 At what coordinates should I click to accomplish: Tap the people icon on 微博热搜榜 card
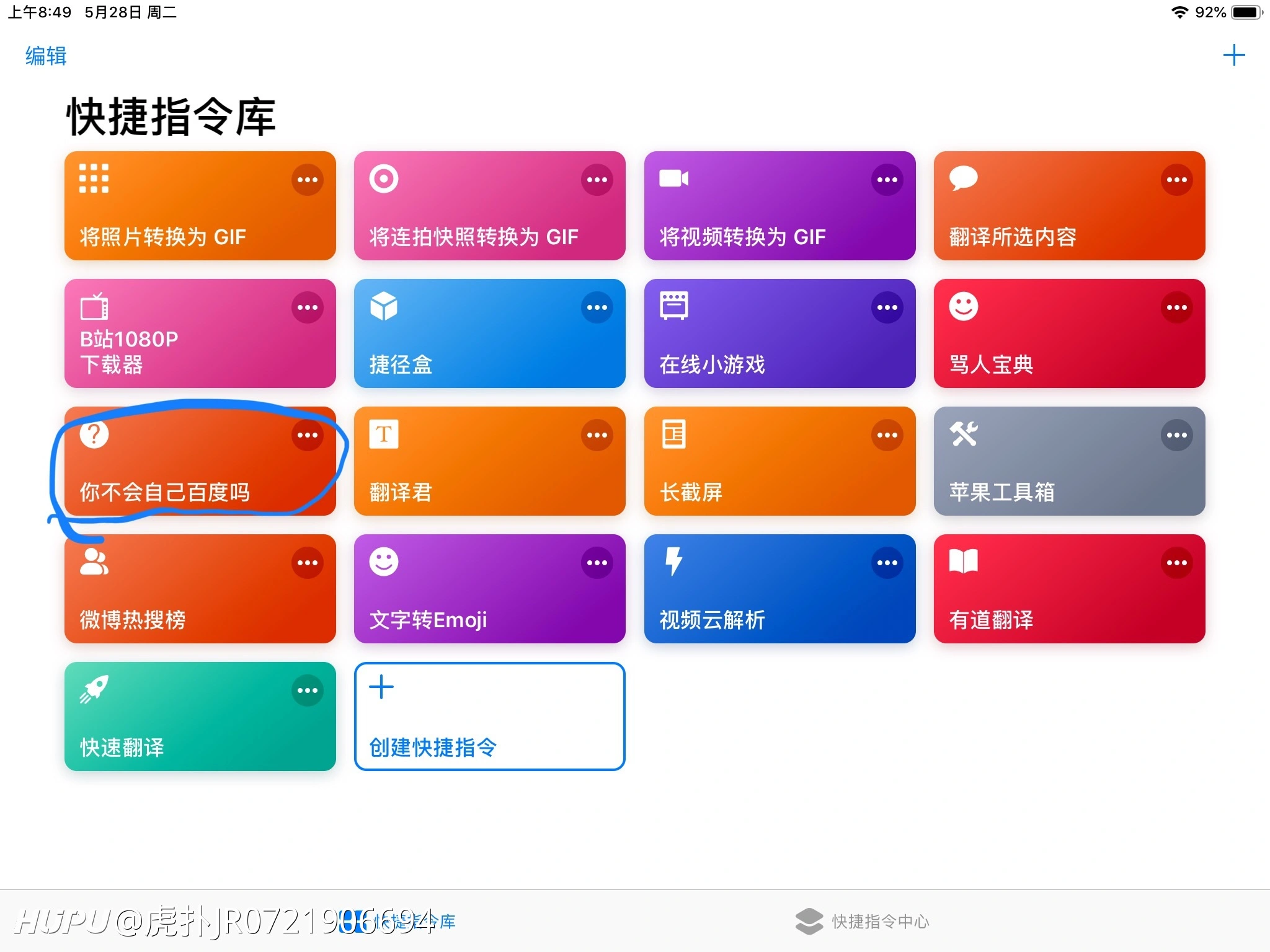[94, 562]
